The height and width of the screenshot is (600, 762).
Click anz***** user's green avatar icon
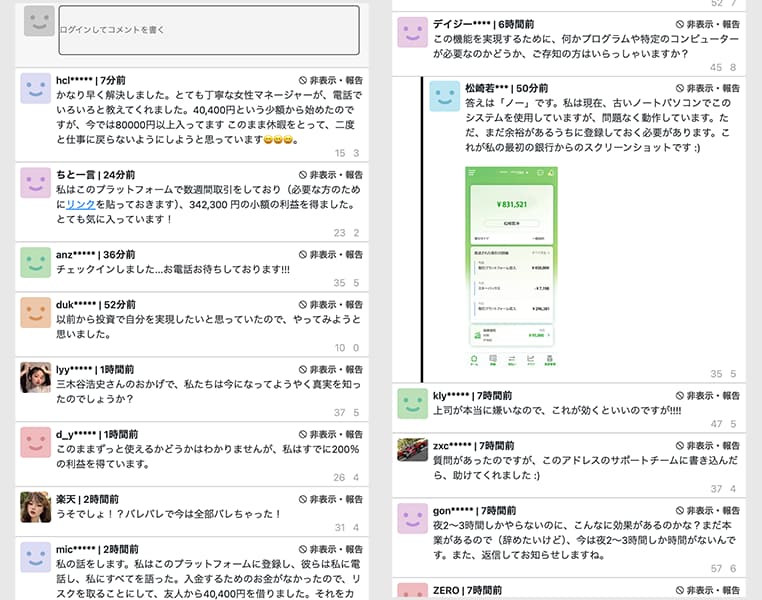click(36, 263)
